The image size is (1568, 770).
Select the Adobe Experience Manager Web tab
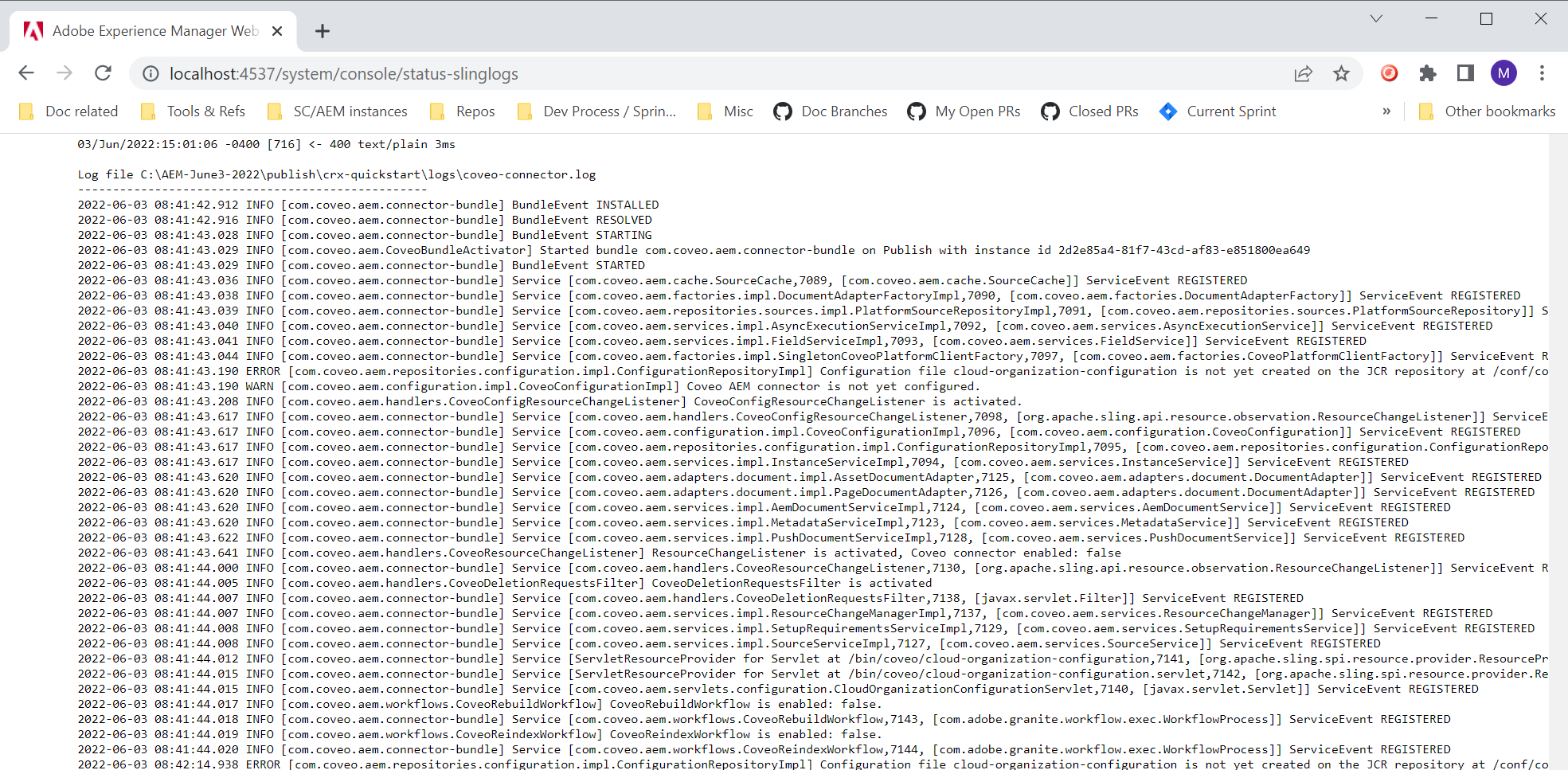(x=154, y=31)
